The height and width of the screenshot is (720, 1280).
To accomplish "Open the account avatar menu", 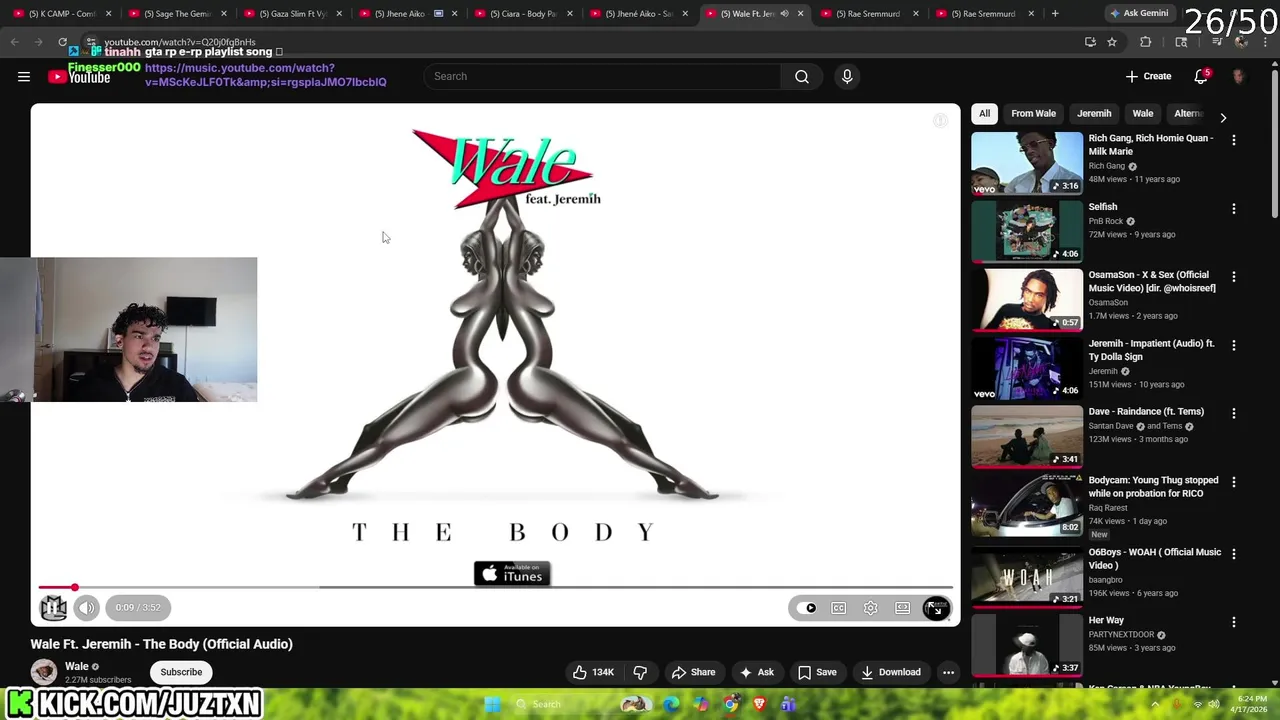I will [x=1239, y=76].
